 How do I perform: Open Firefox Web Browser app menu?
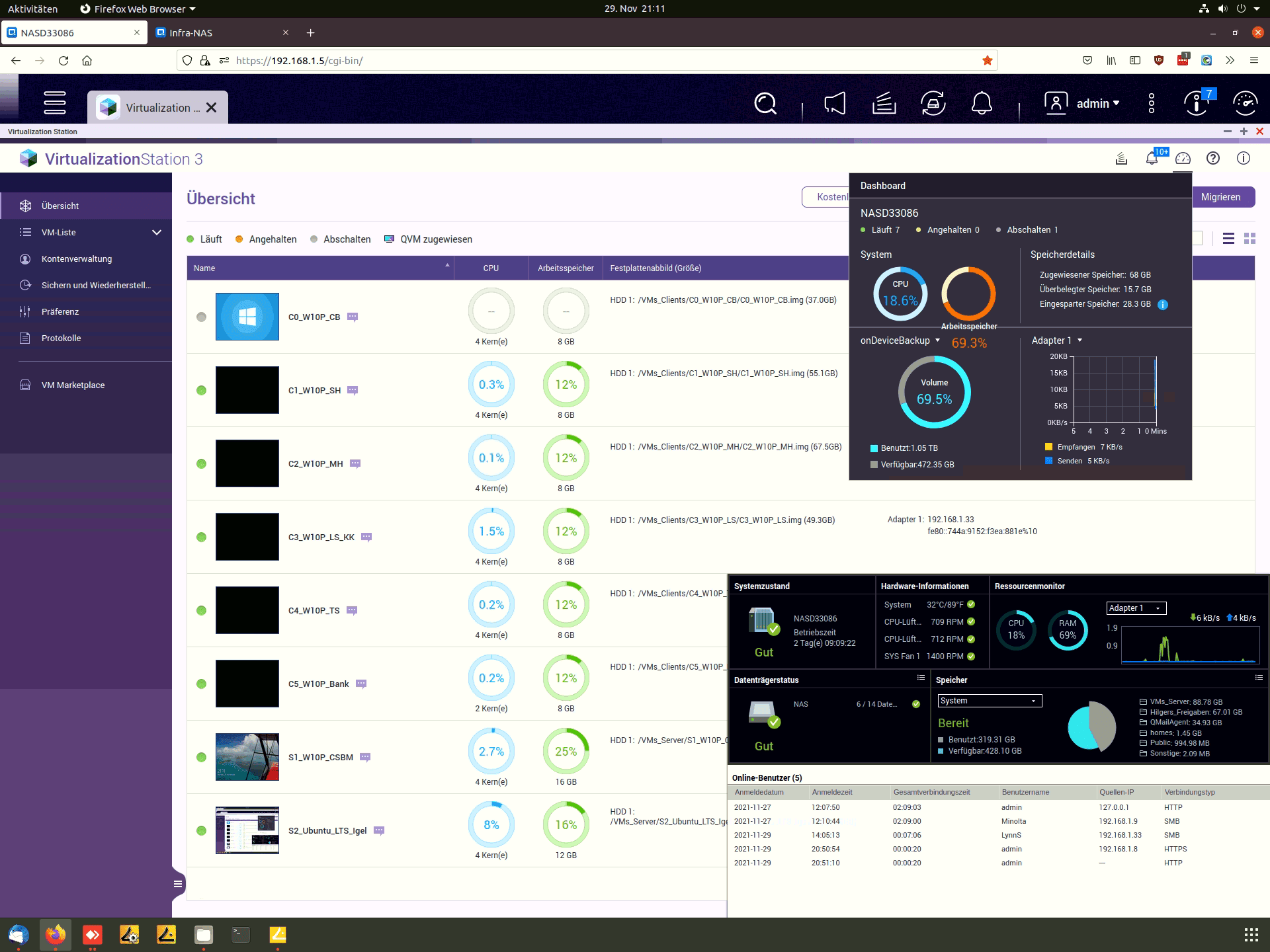pos(138,9)
